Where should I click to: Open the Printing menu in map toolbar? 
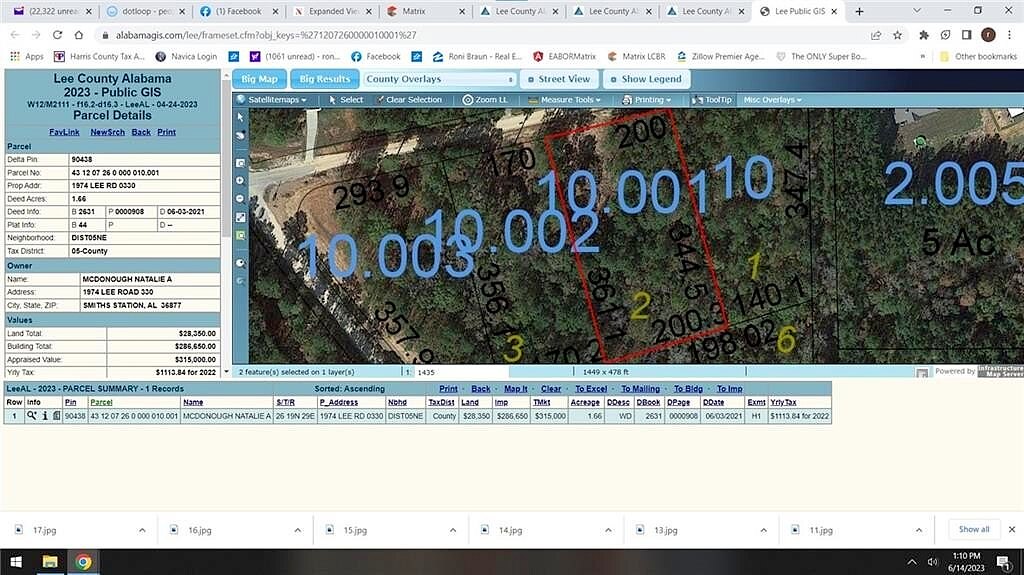point(650,100)
